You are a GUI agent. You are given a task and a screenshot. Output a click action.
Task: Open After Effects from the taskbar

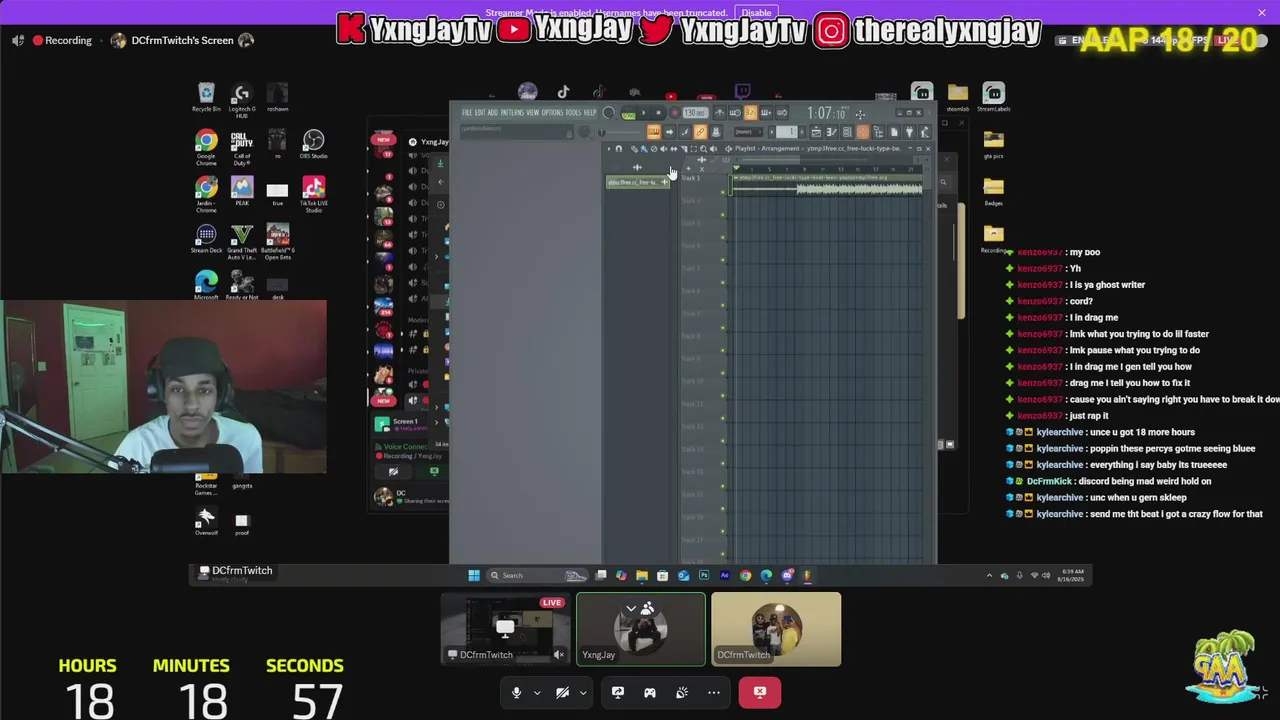[725, 575]
